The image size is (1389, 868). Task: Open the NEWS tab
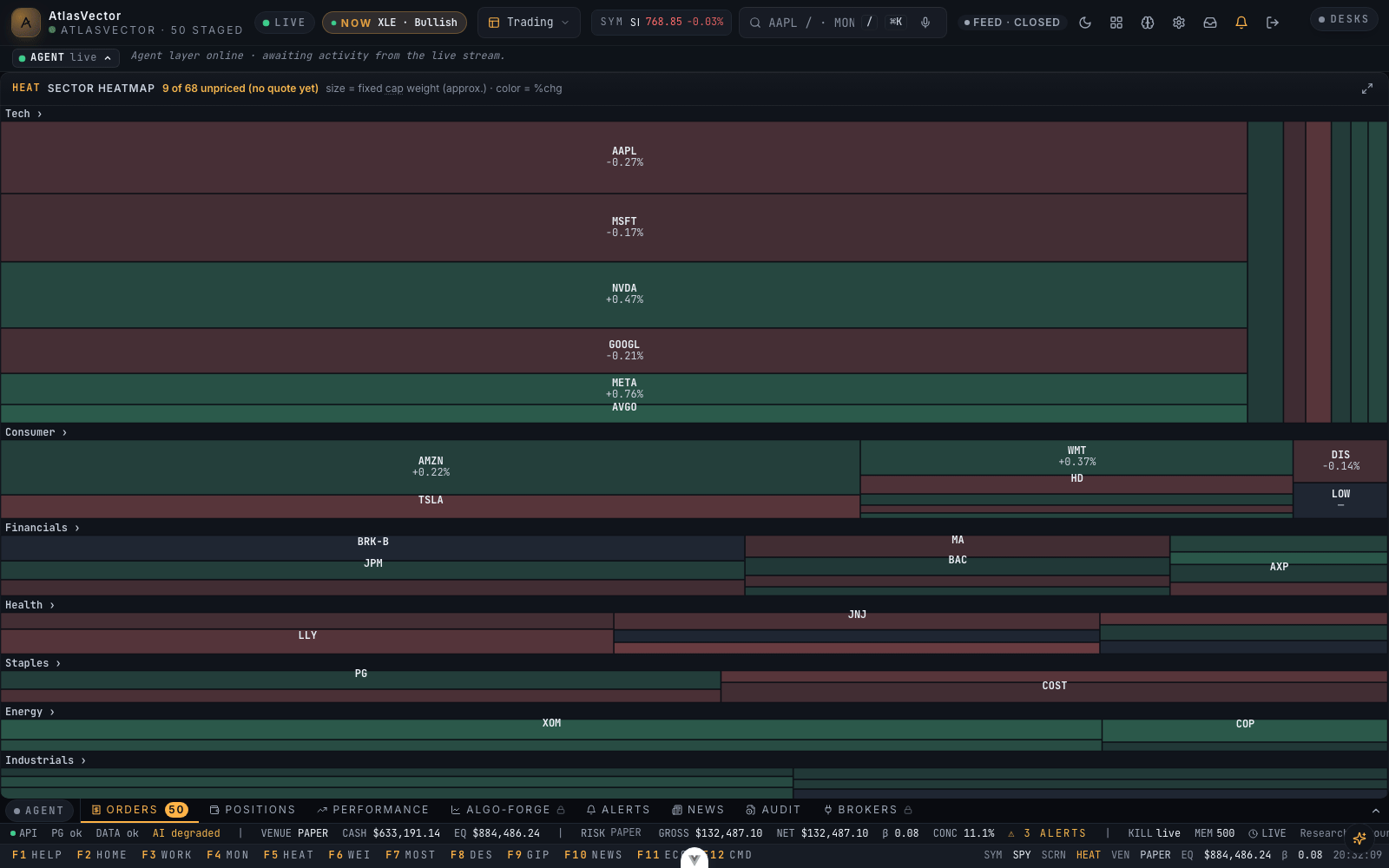coord(698,810)
